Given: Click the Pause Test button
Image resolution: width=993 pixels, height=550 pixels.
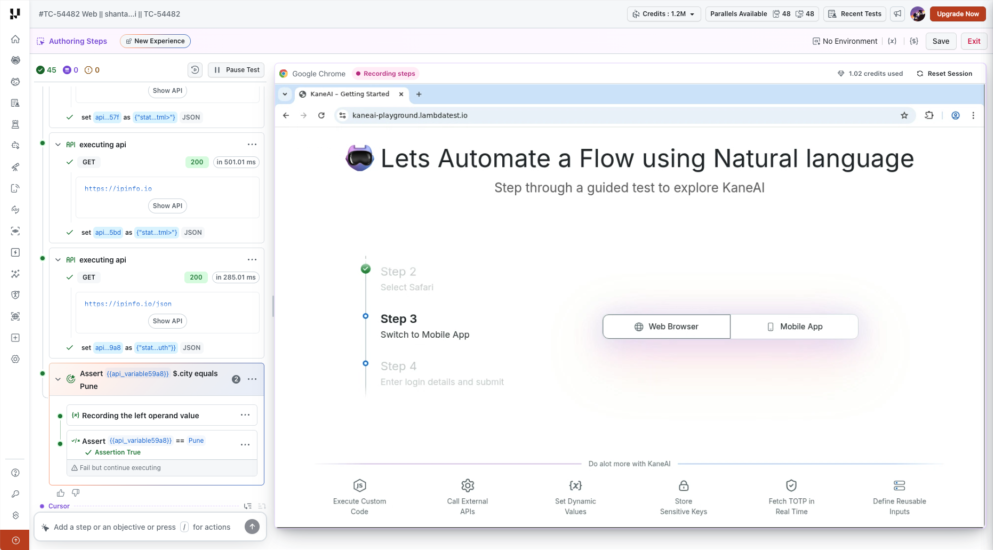Looking at the screenshot, I should (x=237, y=70).
